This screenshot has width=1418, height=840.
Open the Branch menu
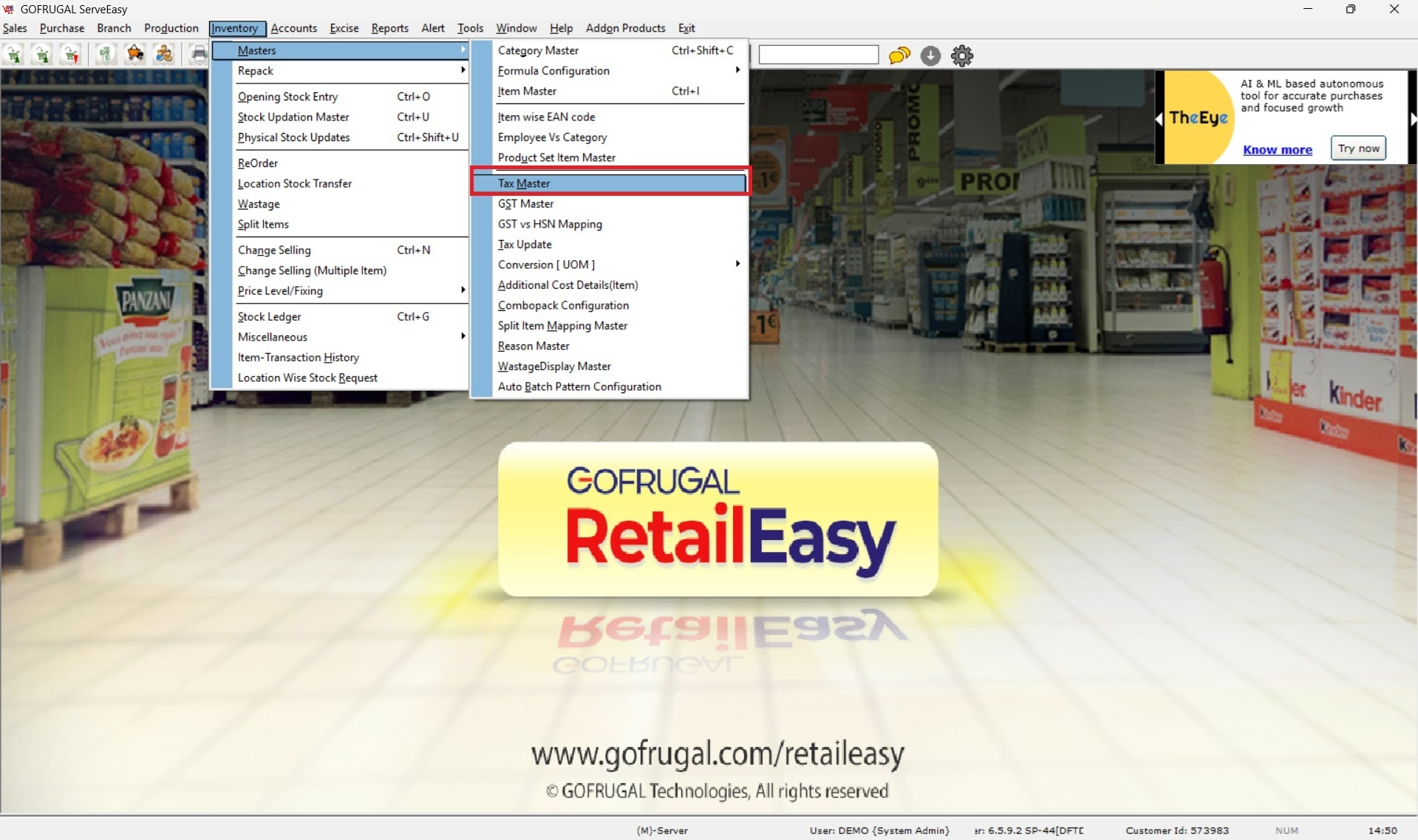114,28
